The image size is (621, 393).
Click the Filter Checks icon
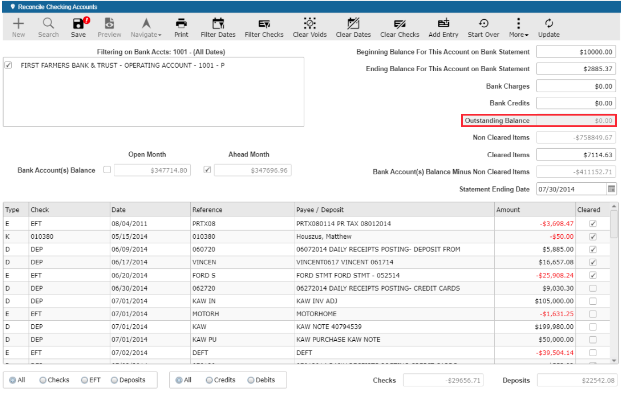[x=264, y=27]
